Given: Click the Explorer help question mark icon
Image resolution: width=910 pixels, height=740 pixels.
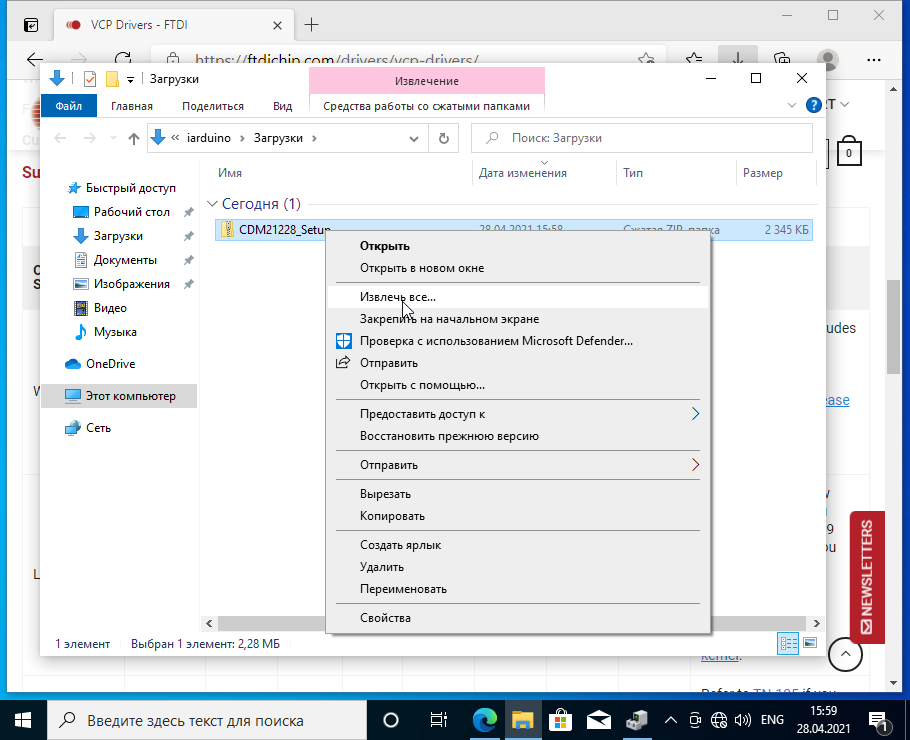Looking at the screenshot, I should (814, 105).
